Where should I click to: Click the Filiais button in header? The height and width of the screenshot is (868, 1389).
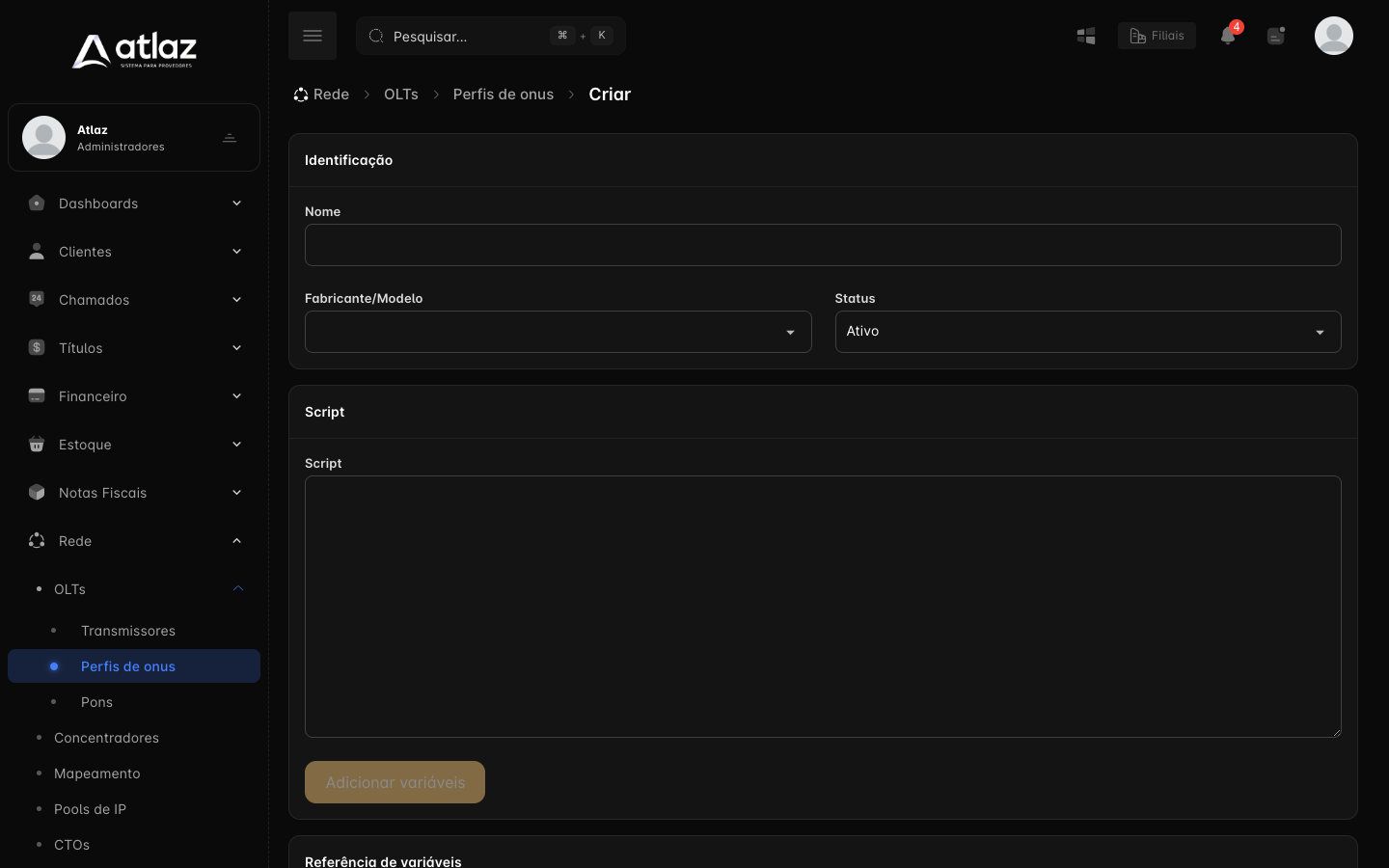pos(1157,36)
